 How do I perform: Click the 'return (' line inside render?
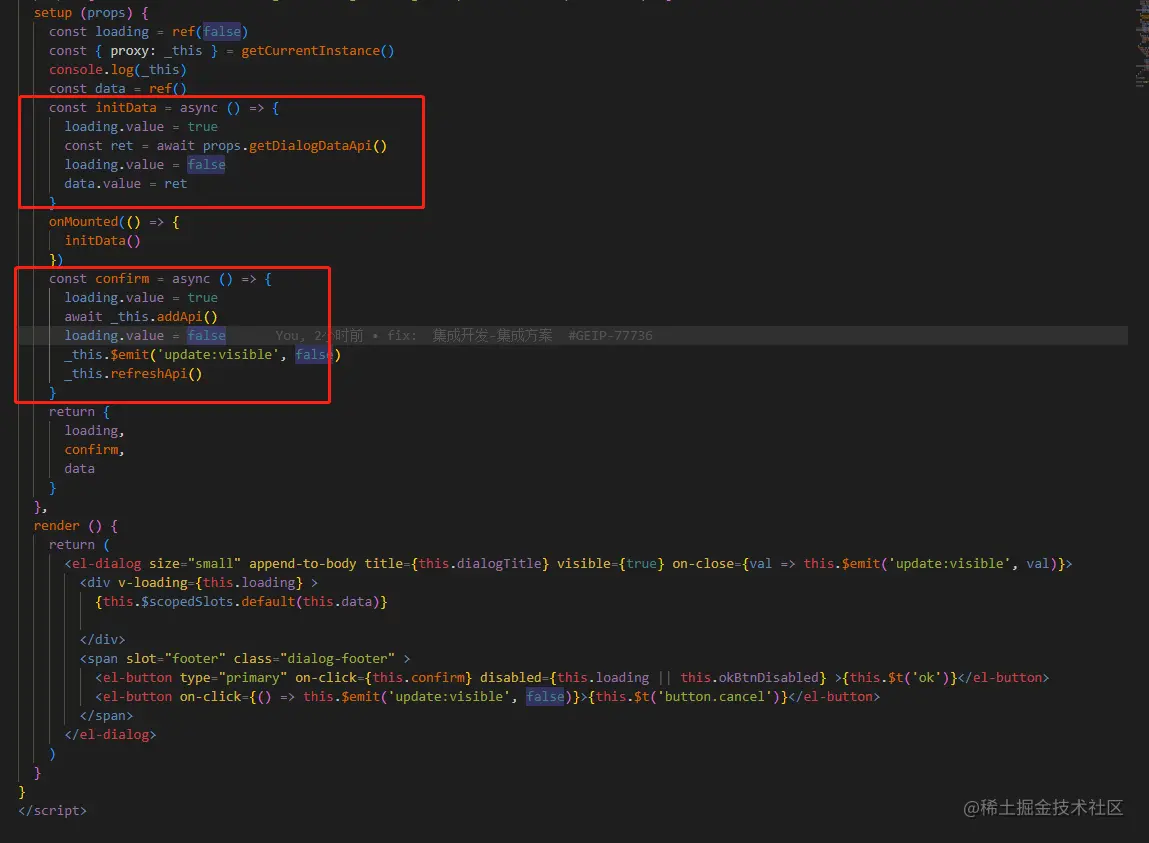point(79,545)
